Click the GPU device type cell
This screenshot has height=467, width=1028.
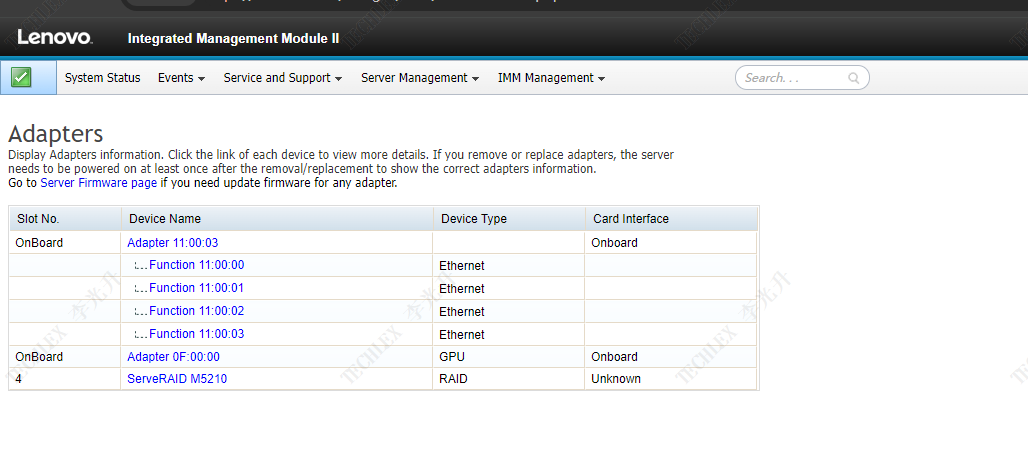click(509, 357)
